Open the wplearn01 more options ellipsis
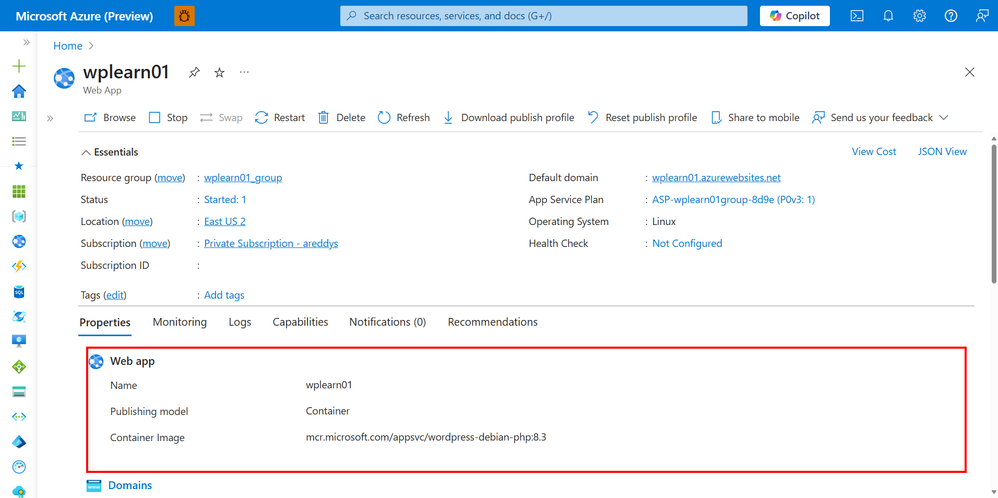Image resolution: width=998 pixels, height=498 pixels. pyautogui.click(x=244, y=73)
